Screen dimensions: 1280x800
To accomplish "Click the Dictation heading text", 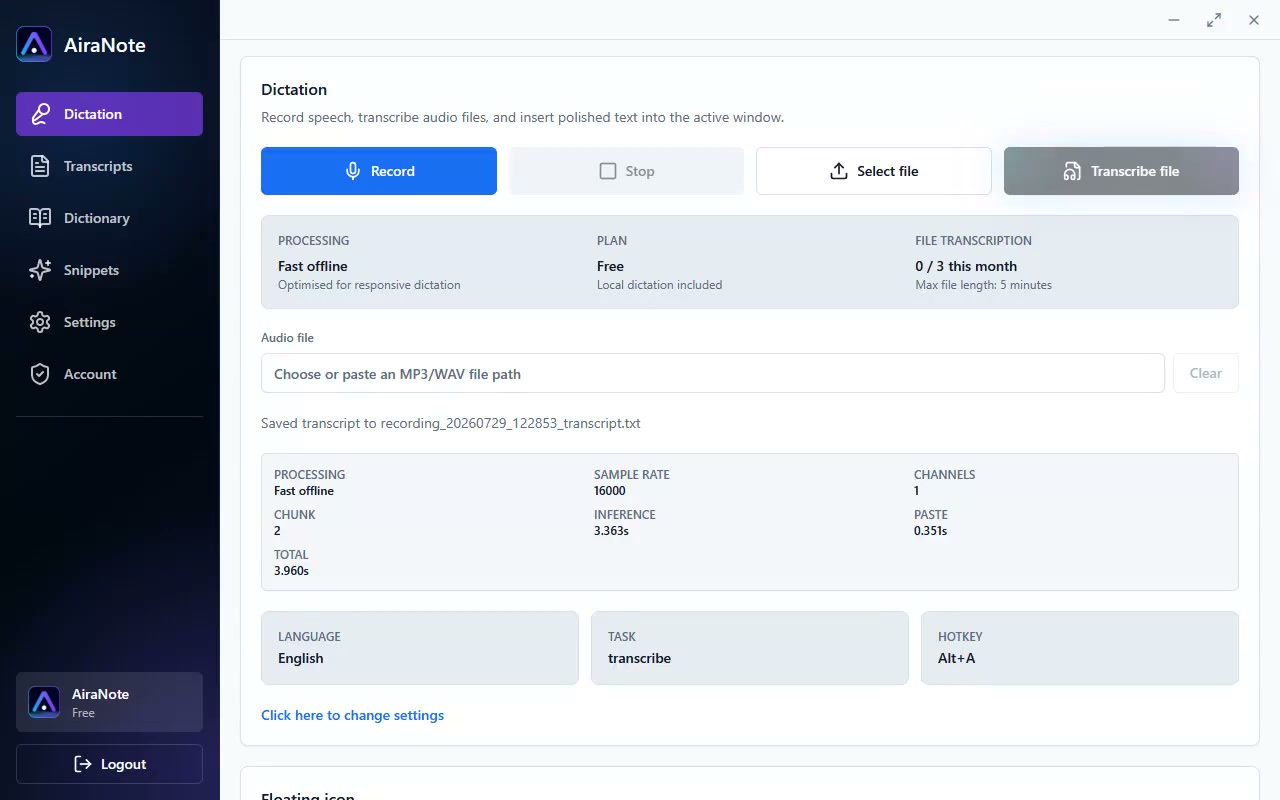I will (x=294, y=89).
